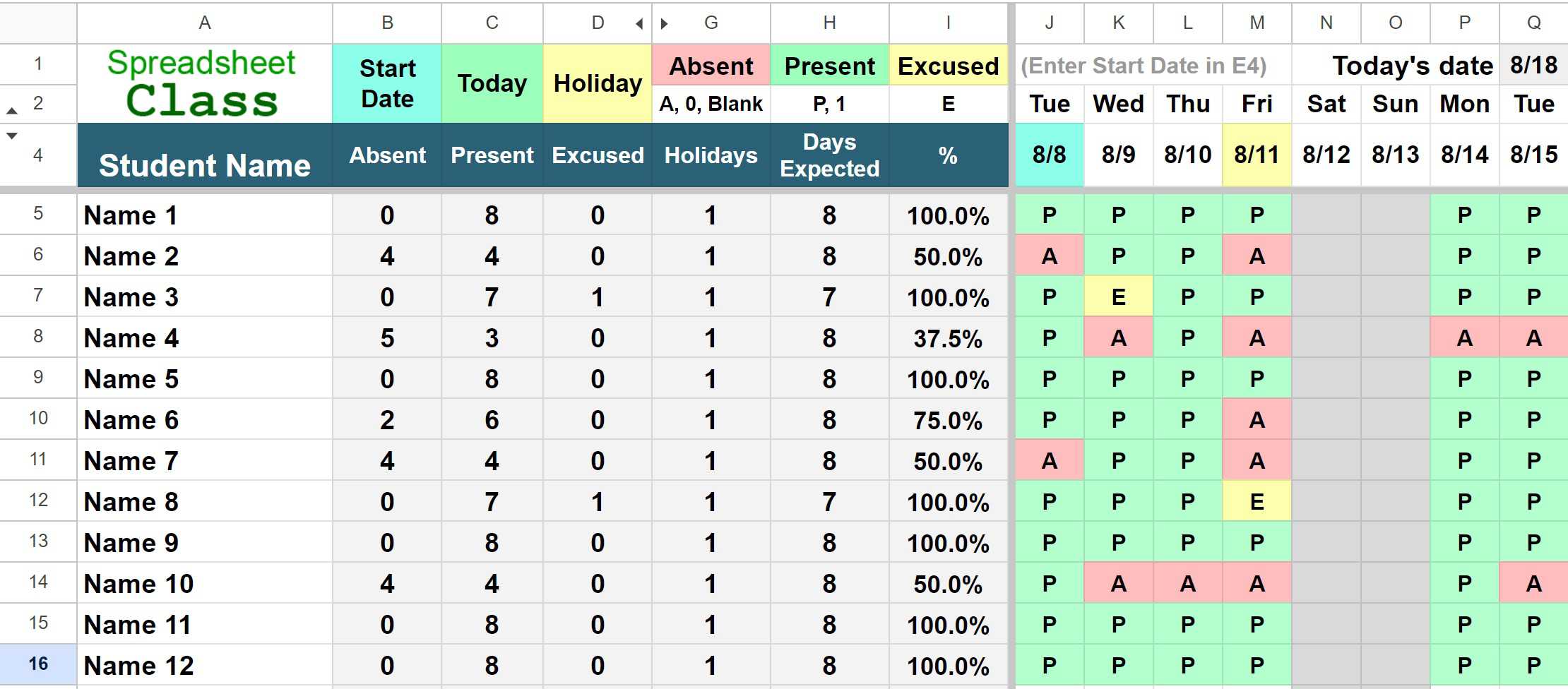Select Name 3's excused E cell on Wed

tap(1119, 296)
